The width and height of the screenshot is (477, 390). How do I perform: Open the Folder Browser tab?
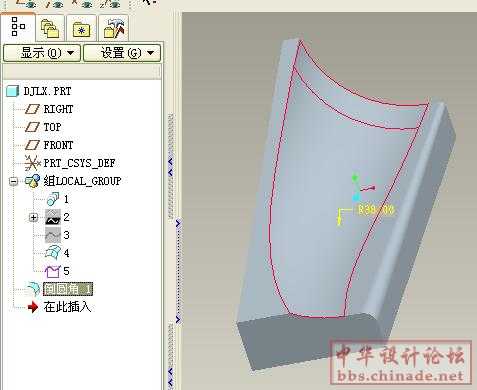50,28
